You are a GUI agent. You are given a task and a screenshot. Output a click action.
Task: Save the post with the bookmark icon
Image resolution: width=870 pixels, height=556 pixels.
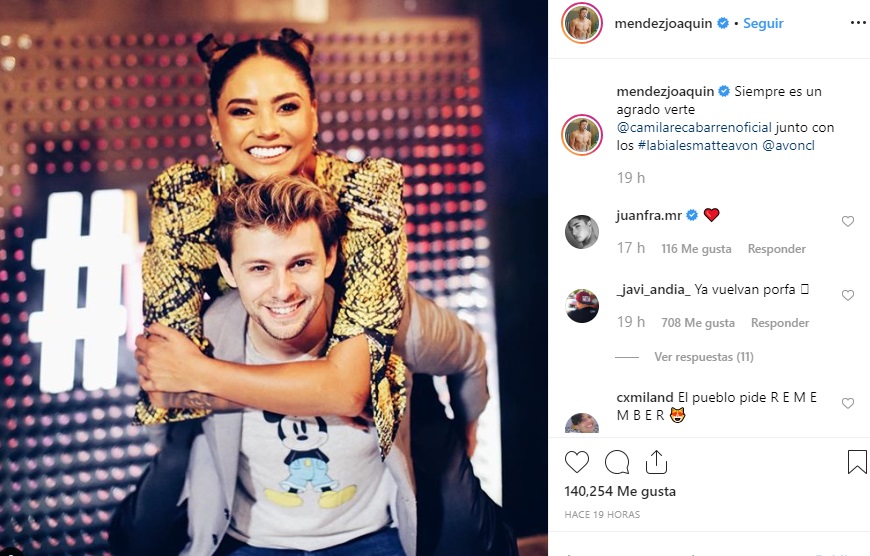(857, 462)
